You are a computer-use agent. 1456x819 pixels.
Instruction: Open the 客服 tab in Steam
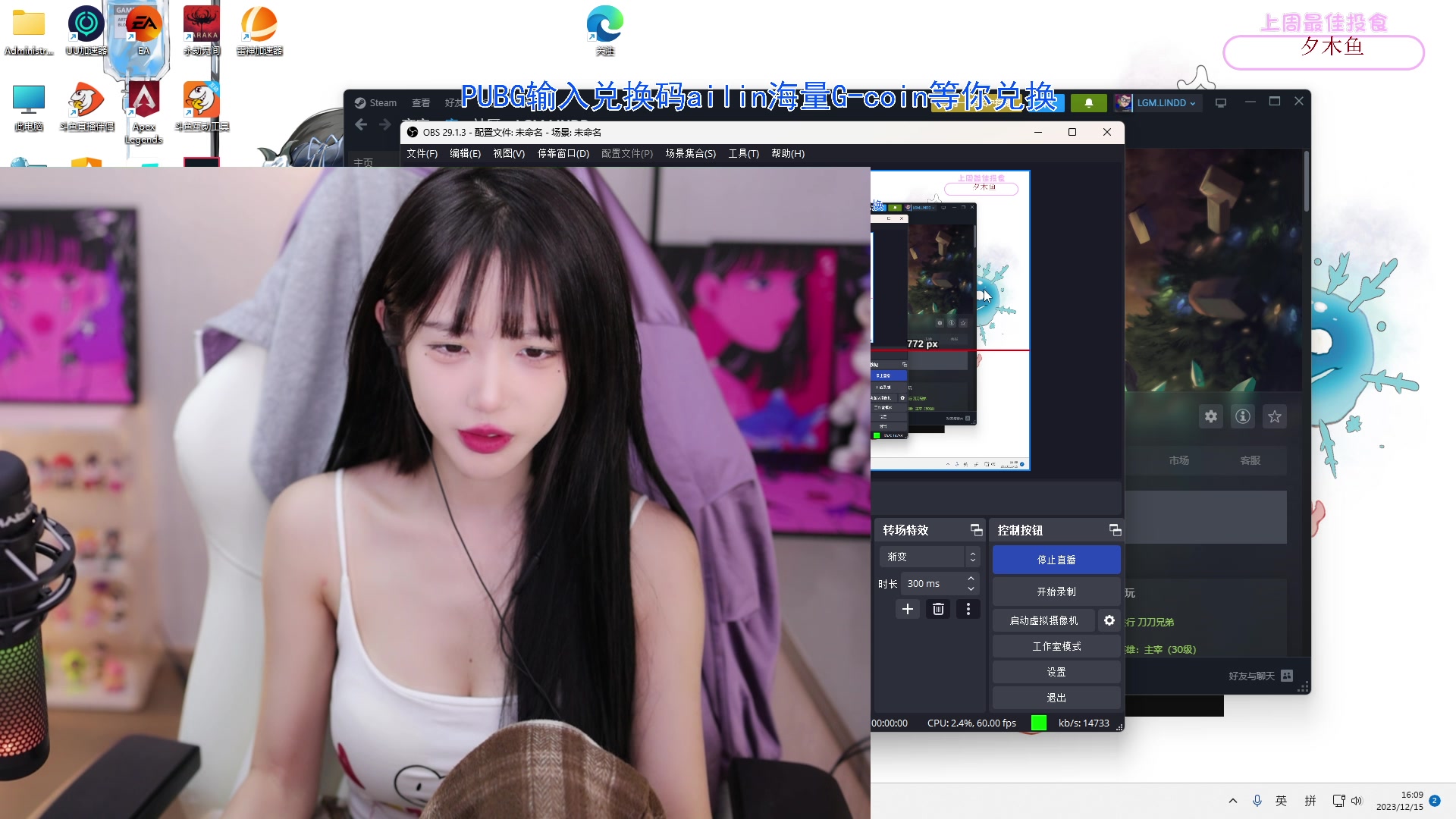1250,460
